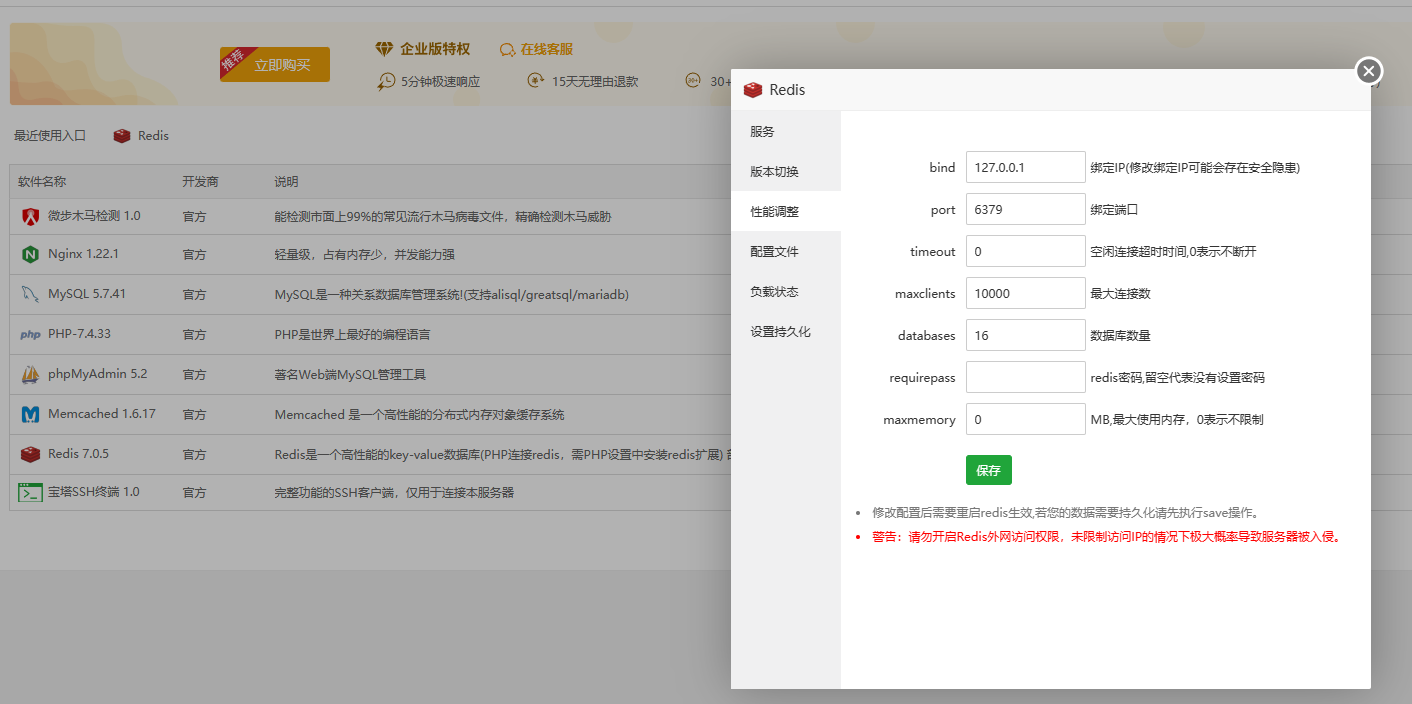Click the 宝塔SSH终端 terminal icon
This screenshot has width=1412, height=704.
pos(30,492)
